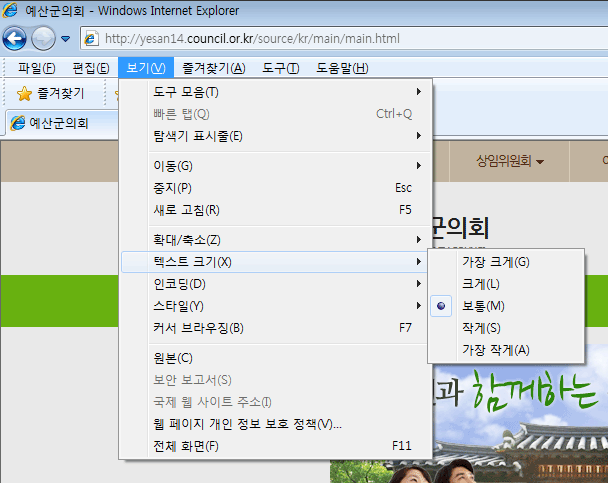Viewport: 608px width, 483px height.
Task: Open the recent pages history dropdown arrow
Action: point(66,39)
